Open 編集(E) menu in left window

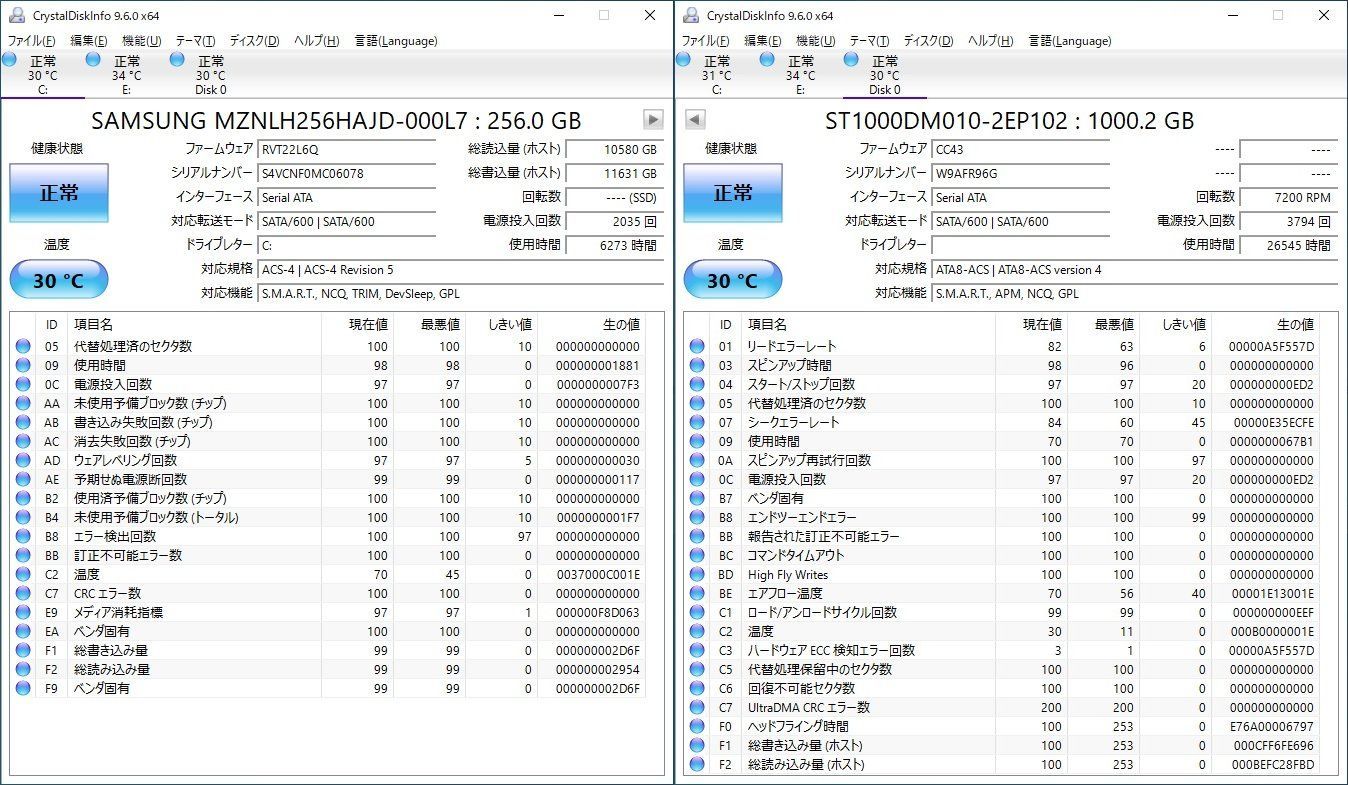[x=89, y=41]
